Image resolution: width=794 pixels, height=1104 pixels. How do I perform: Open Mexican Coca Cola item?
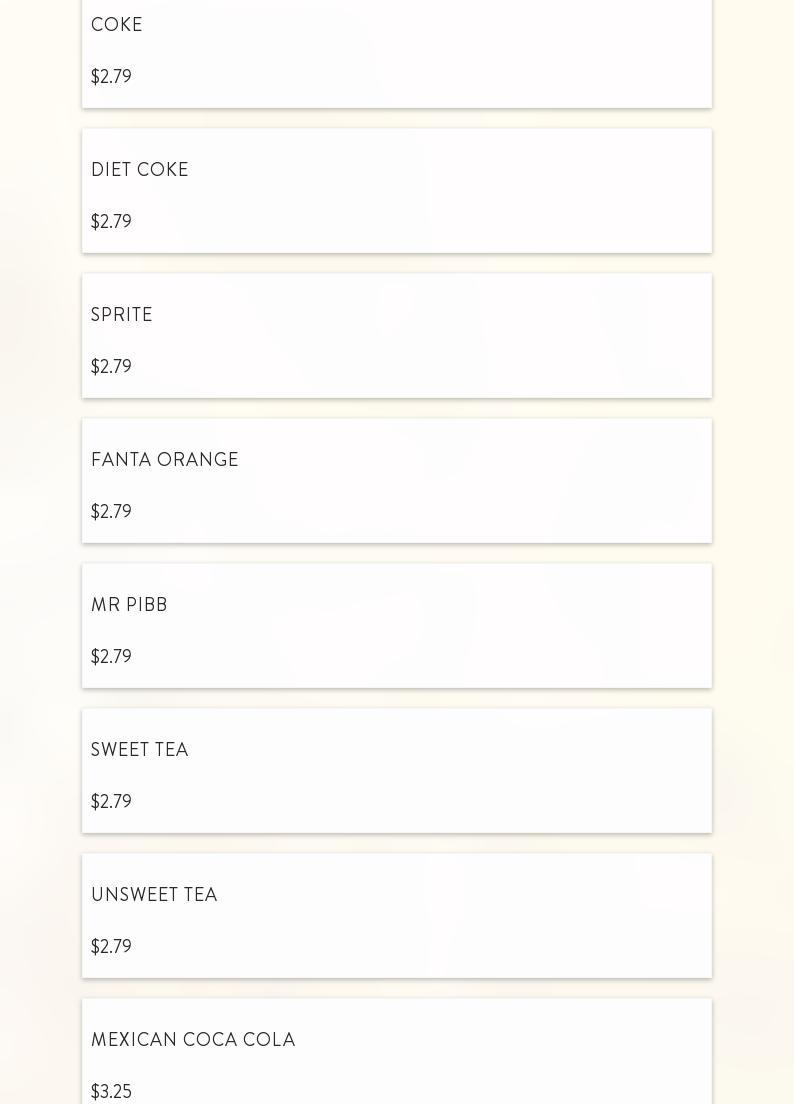pos(193,1040)
